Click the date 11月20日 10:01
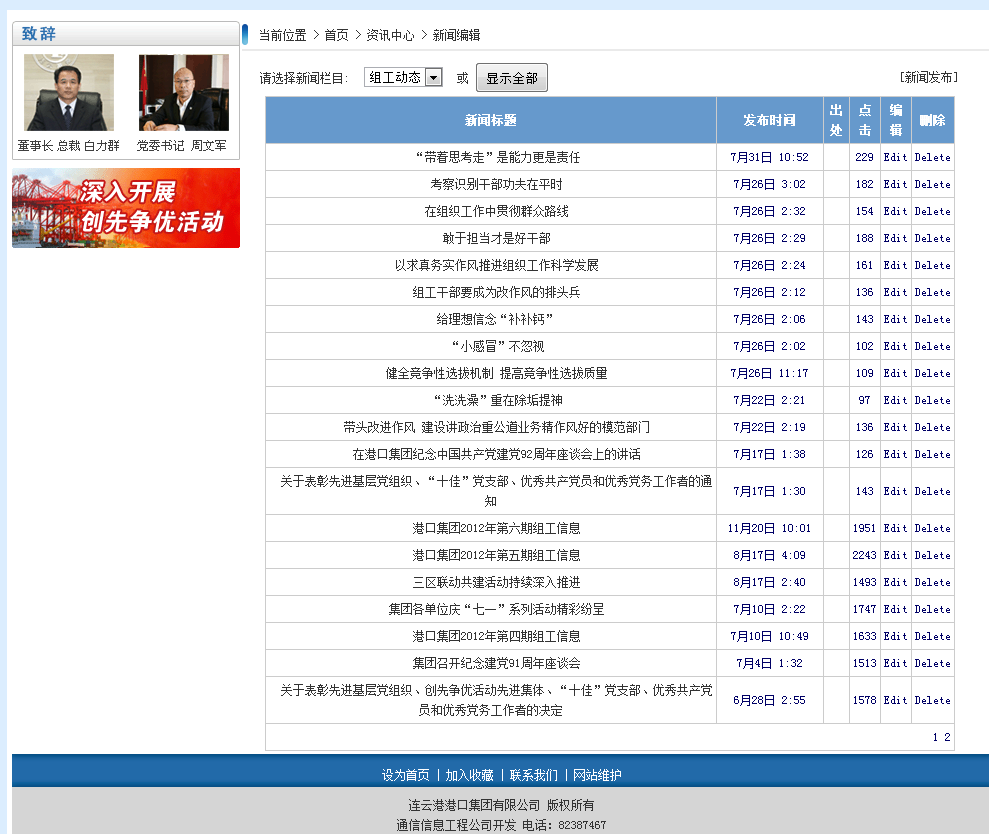989x834 pixels. click(769, 529)
